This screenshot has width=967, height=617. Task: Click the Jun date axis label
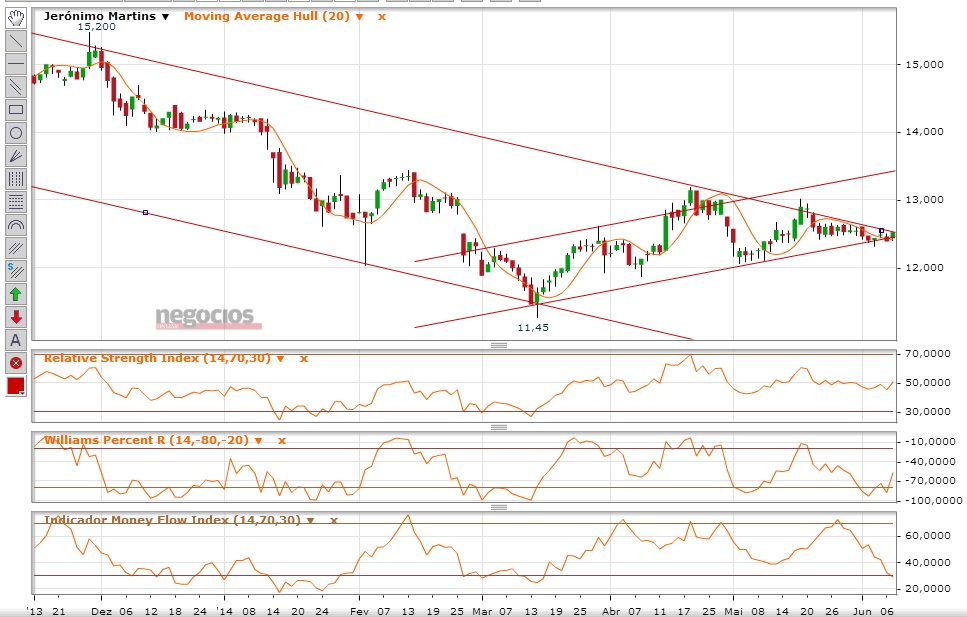coord(862,611)
